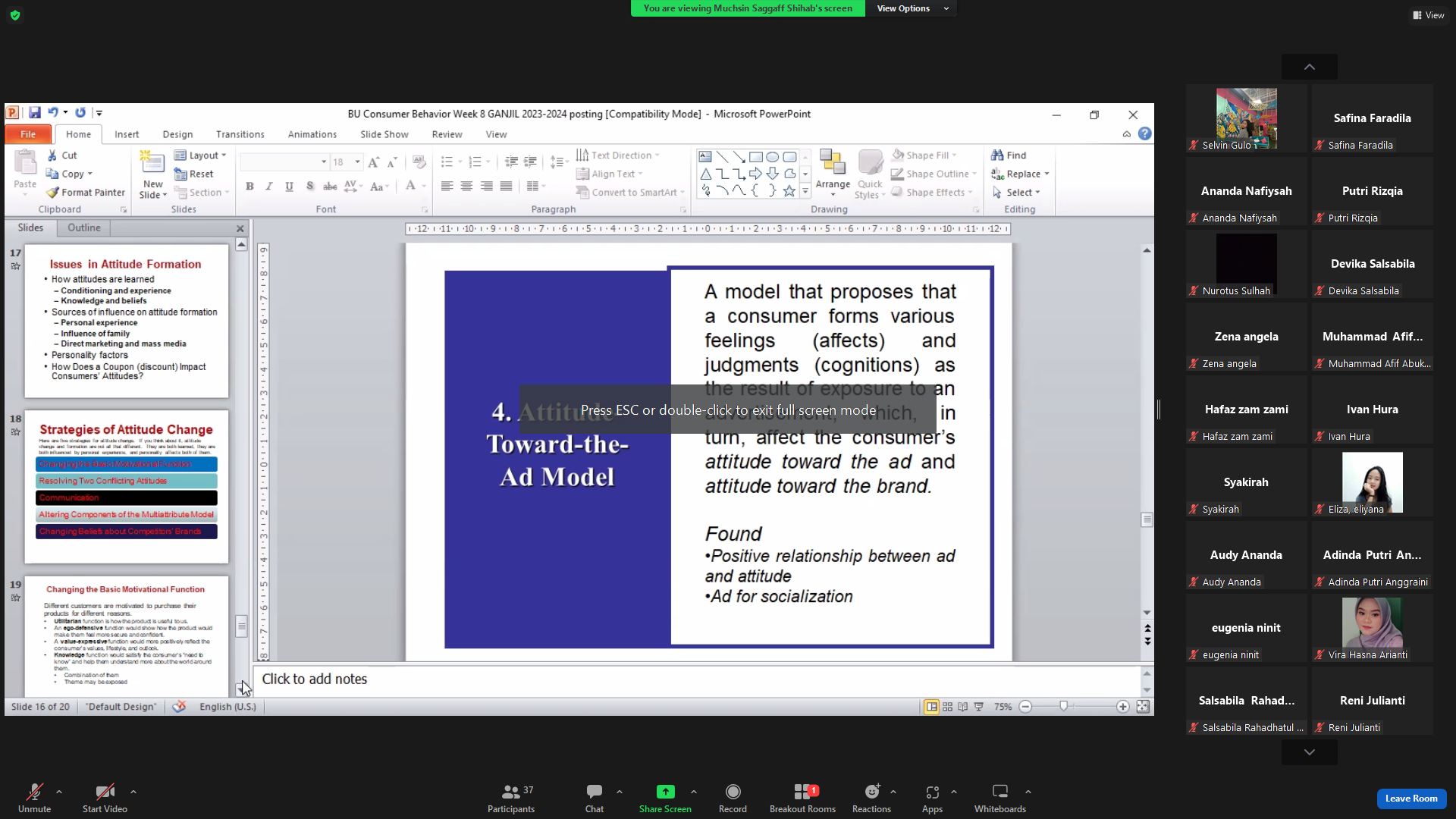The width and height of the screenshot is (1456, 819).
Task: Open the File tab
Action: tap(28, 134)
